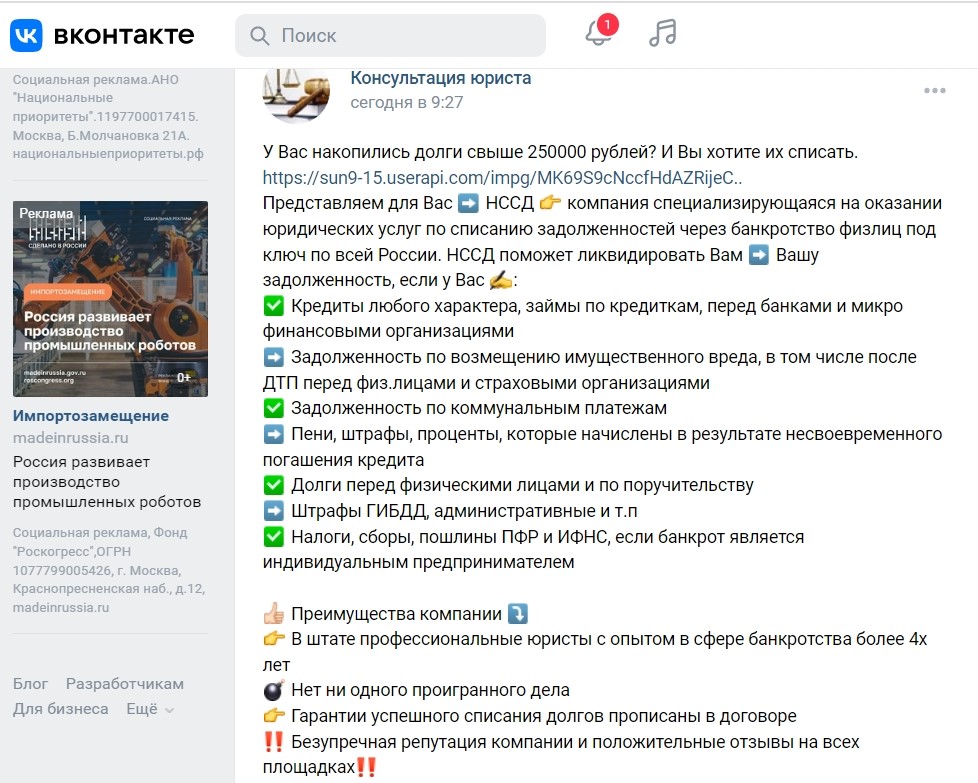Click the Консультация юриста avatar image
Viewport: 978px width, 783px height.
coord(296,94)
